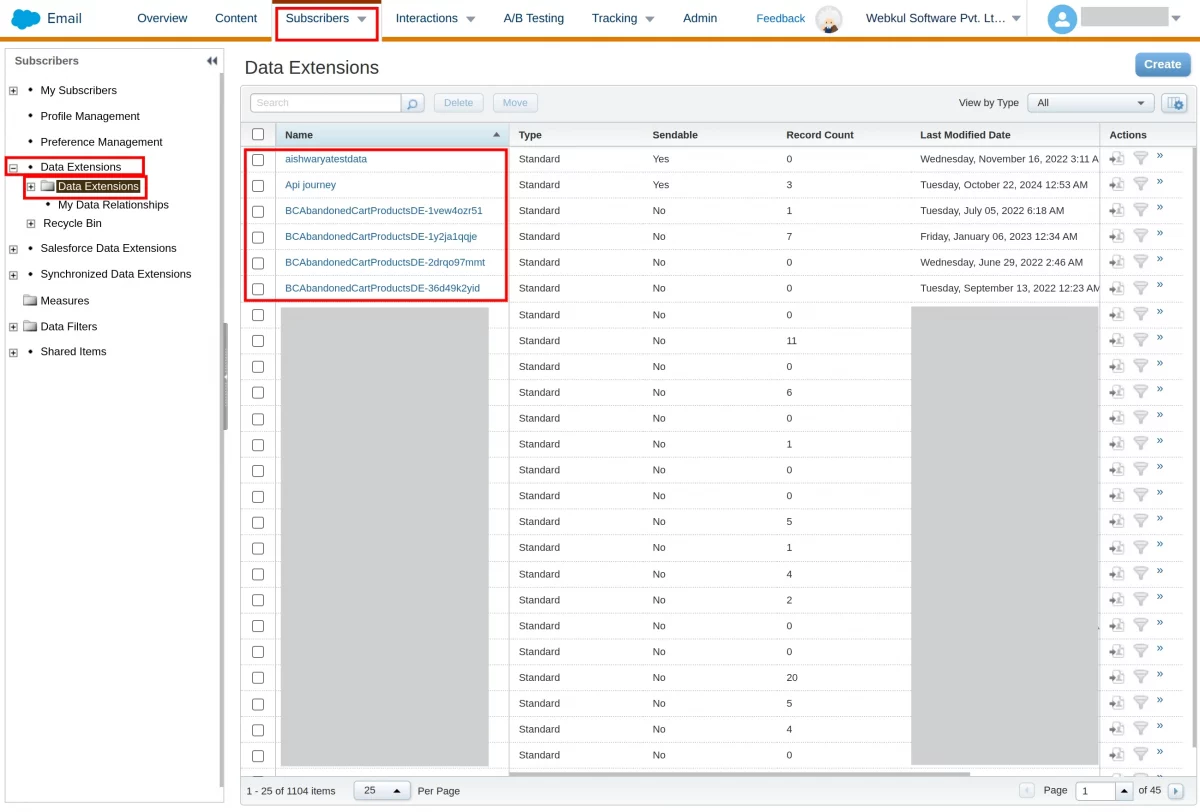Click the horizontal scrollbar under the table
The height and width of the screenshot is (812, 1200).
739,774
